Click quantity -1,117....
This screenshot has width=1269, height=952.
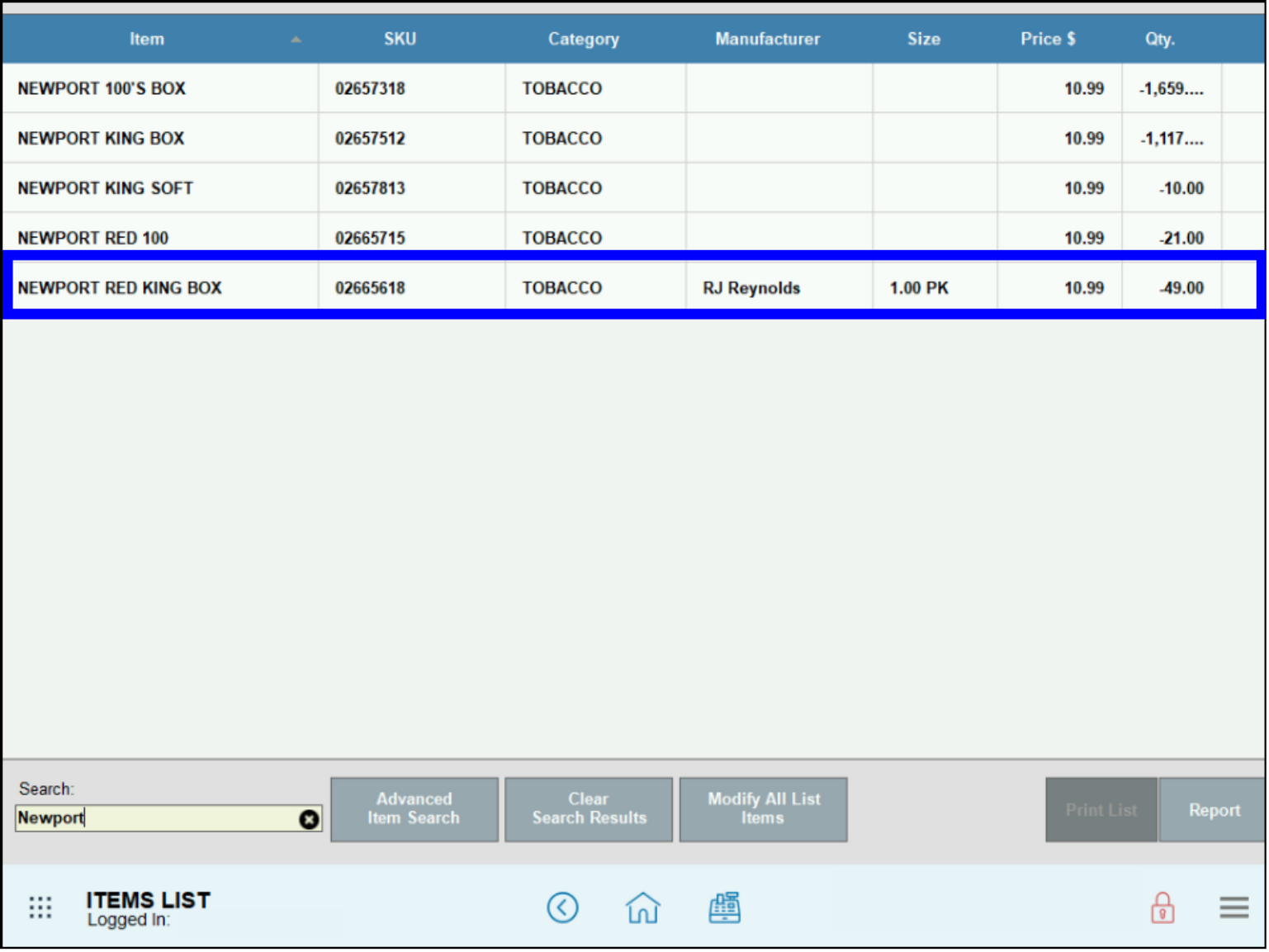click(x=1172, y=138)
